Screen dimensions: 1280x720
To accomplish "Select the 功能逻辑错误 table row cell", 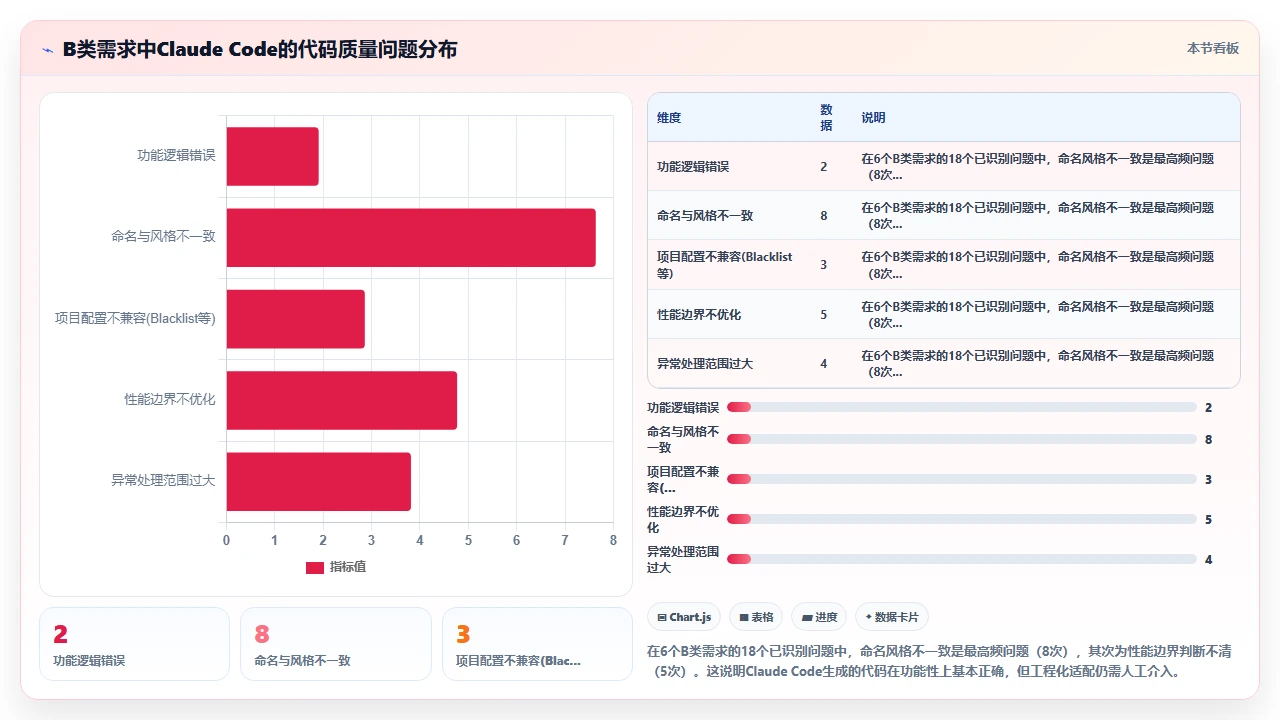I will click(693, 167).
